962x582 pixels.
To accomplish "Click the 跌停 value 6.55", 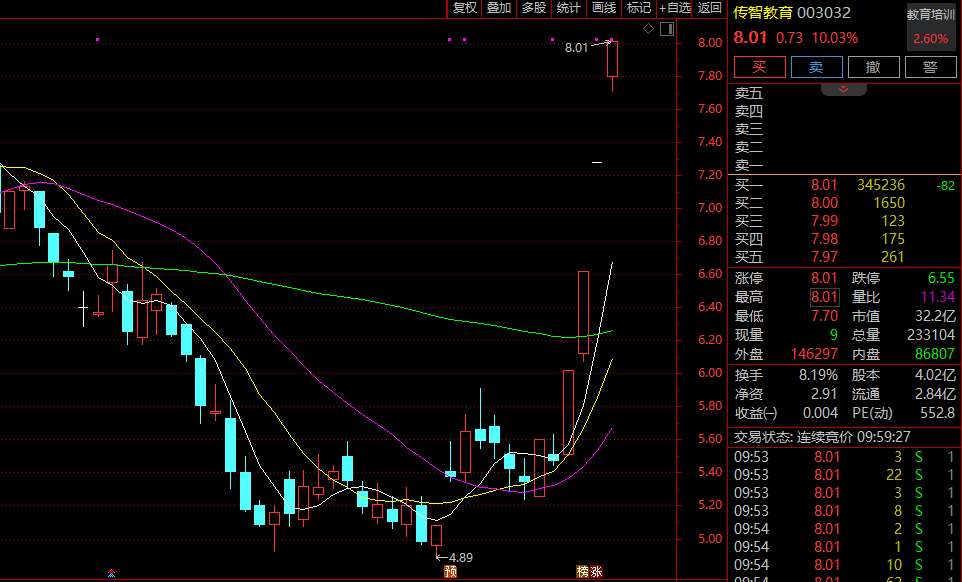I will tap(941, 278).
